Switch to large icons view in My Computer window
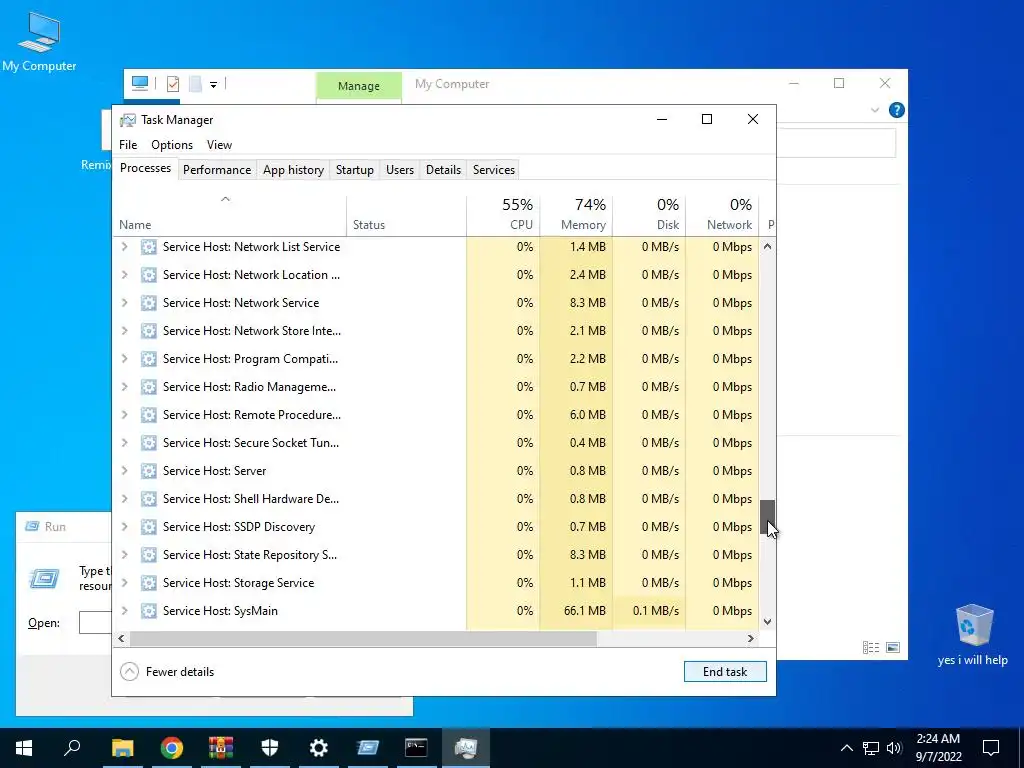 (x=893, y=647)
